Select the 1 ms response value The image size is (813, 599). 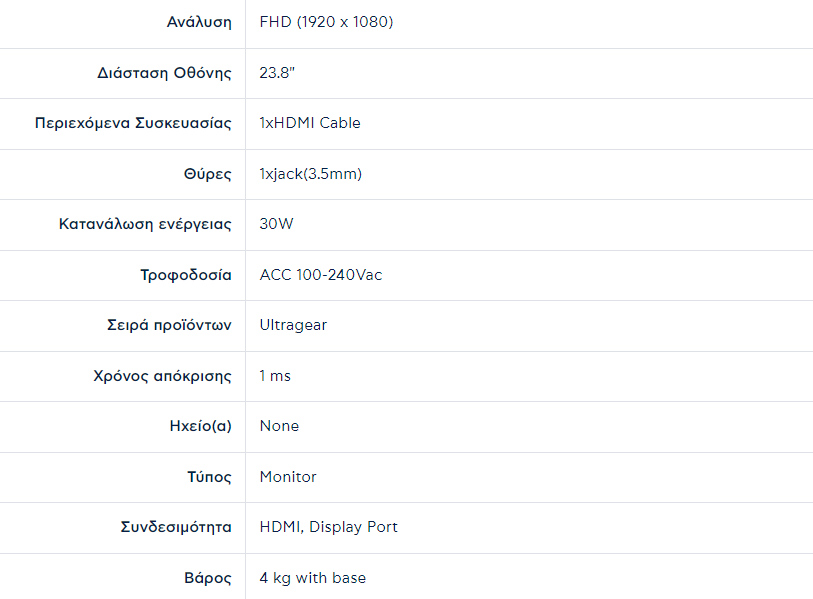[275, 376]
